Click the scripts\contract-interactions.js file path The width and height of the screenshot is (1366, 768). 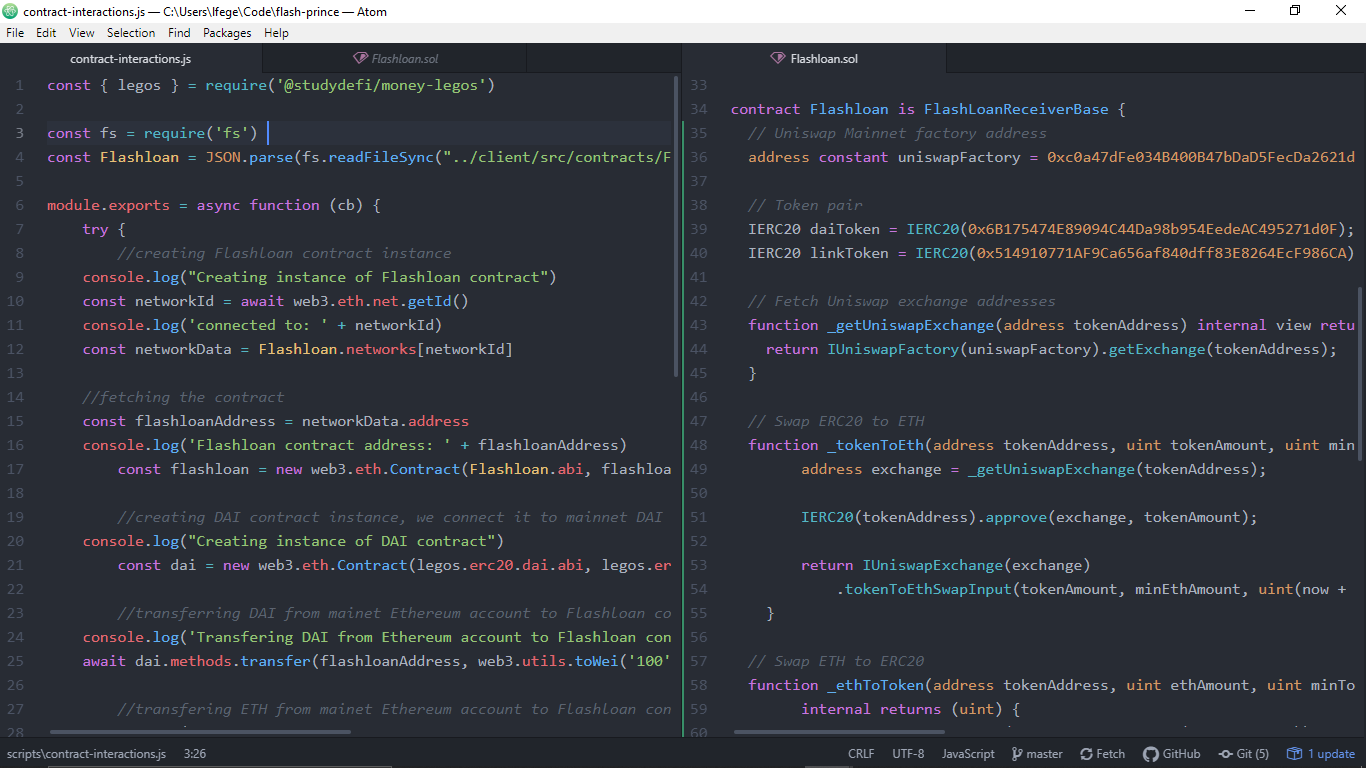[86, 754]
